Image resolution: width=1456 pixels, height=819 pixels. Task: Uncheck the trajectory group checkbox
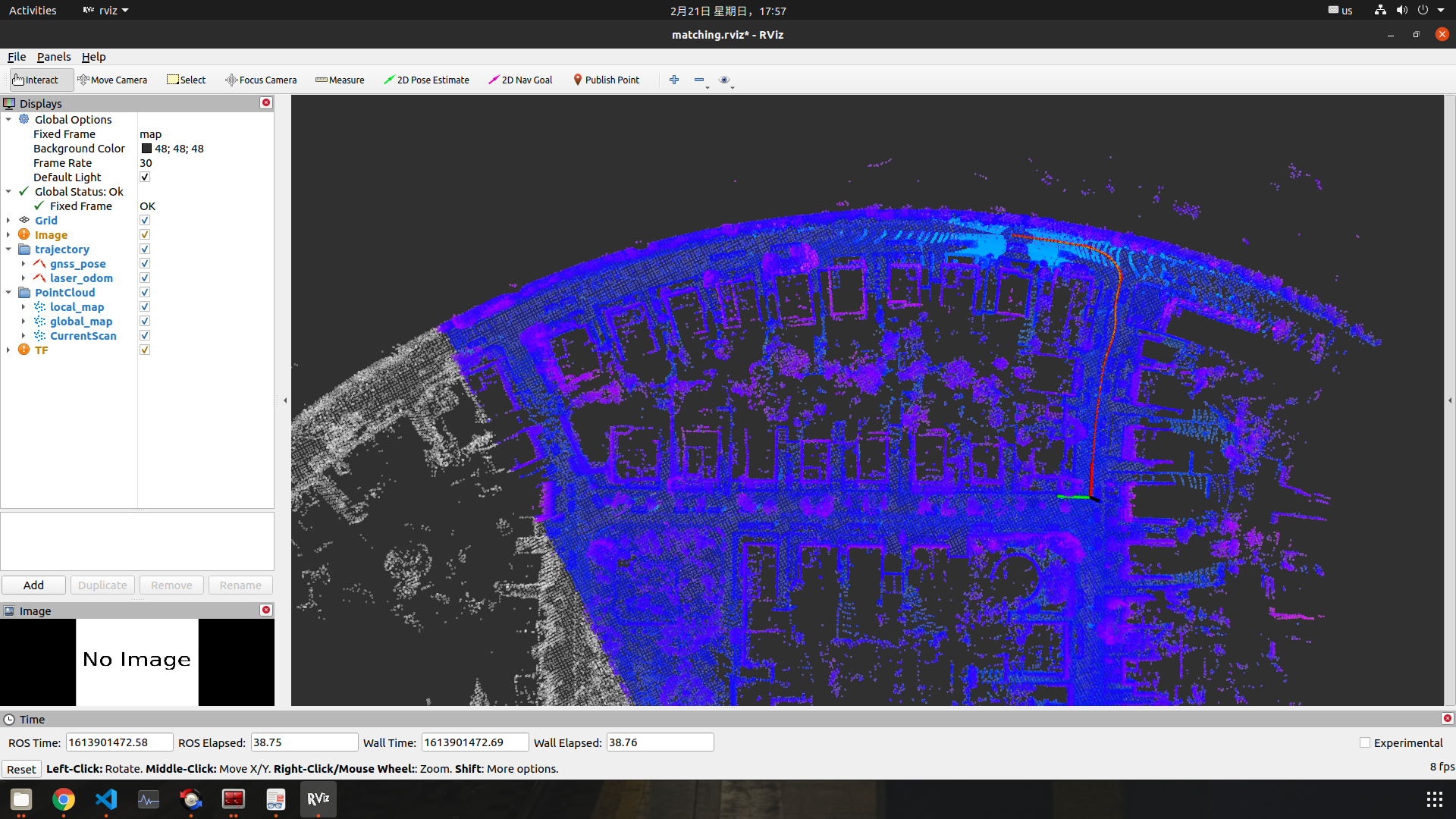(x=145, y=249)
